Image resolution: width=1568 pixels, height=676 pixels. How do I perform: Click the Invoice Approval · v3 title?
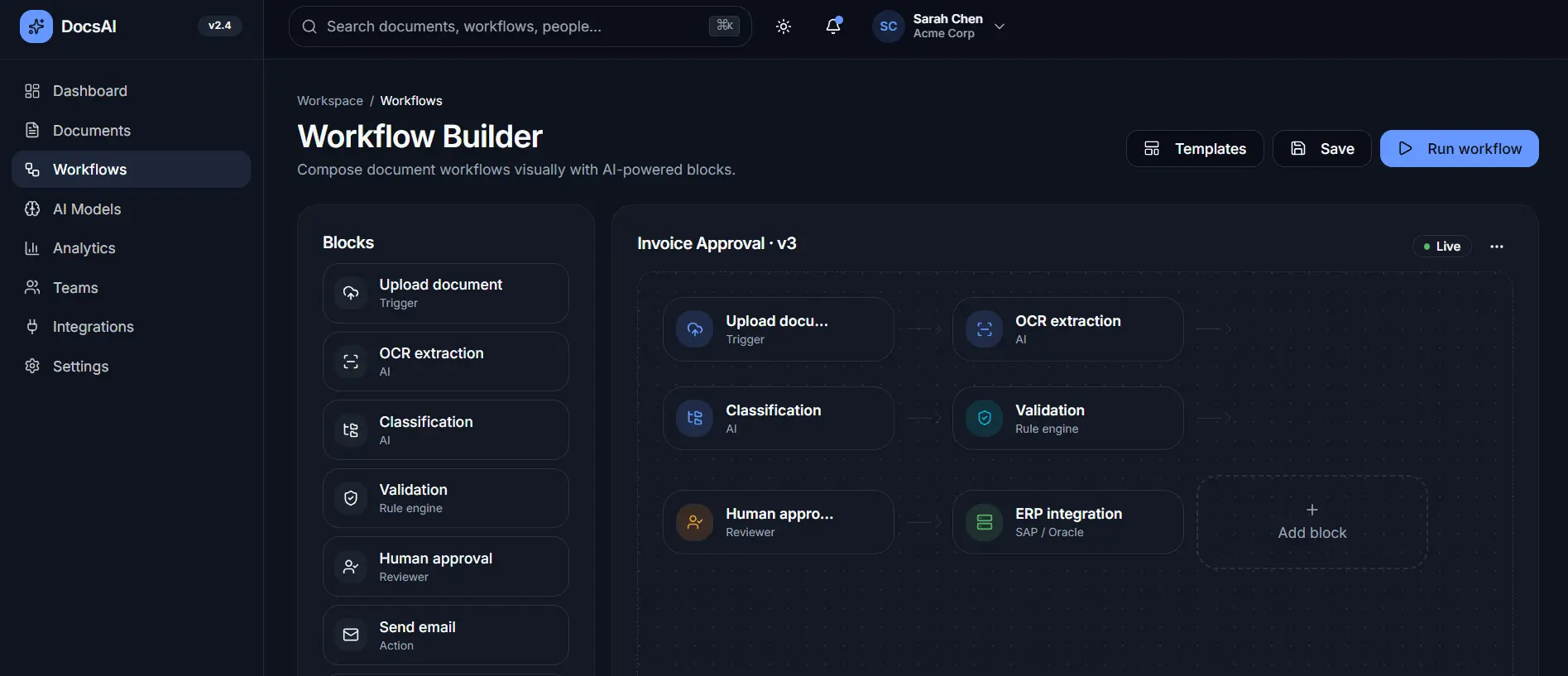pos(717,243)
